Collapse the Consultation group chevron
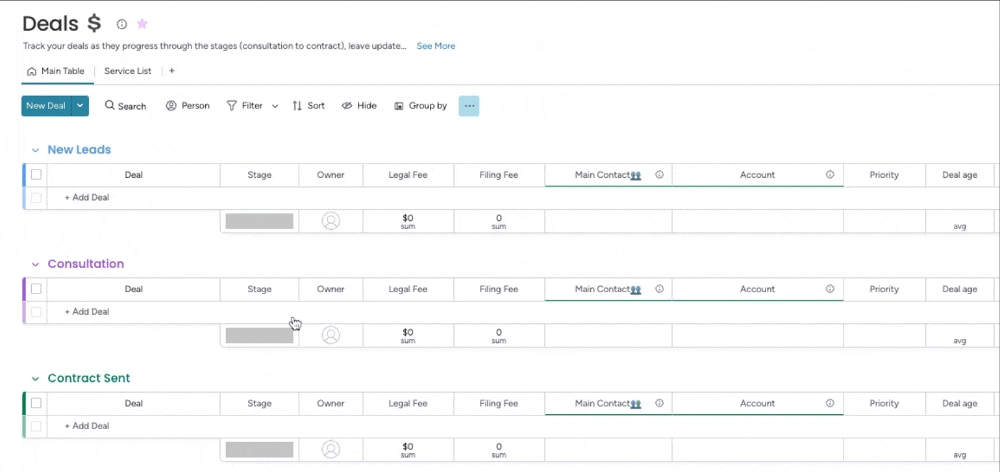 point(35,264)
